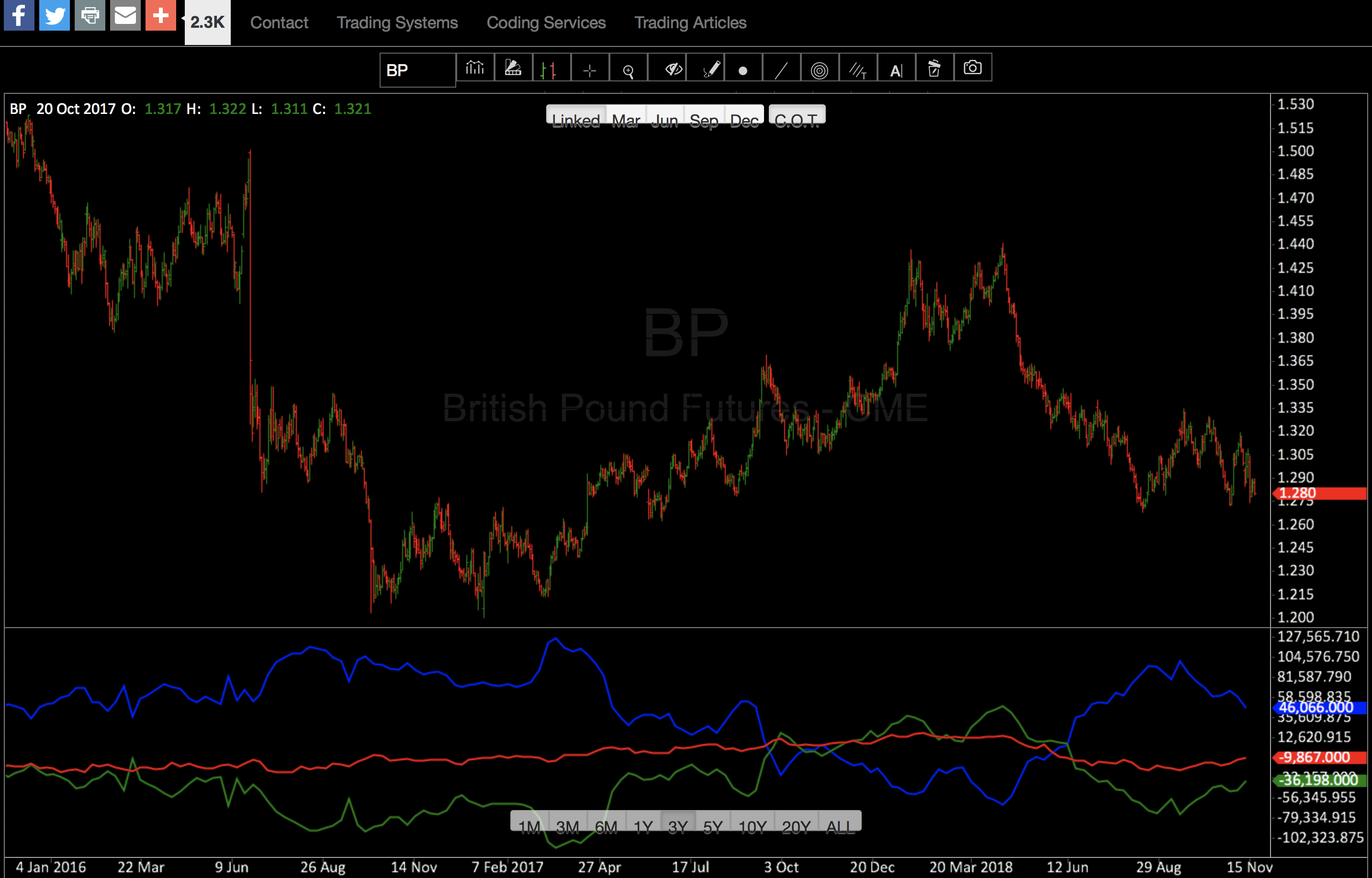
Task: Toggle the Linked contract button
Action: tap(576, 116)
